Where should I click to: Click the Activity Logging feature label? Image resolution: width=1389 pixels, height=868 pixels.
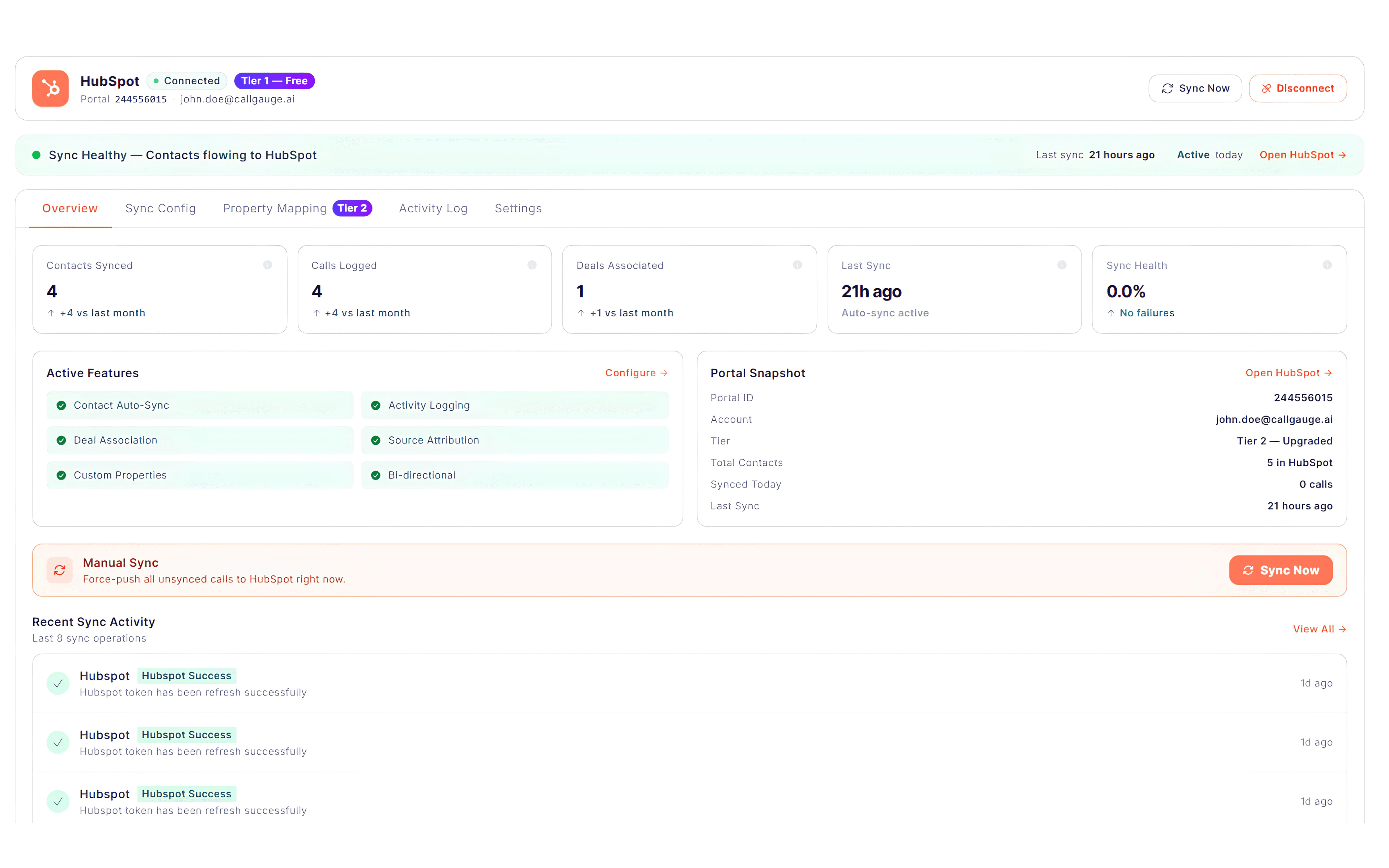tap(429, 405)
